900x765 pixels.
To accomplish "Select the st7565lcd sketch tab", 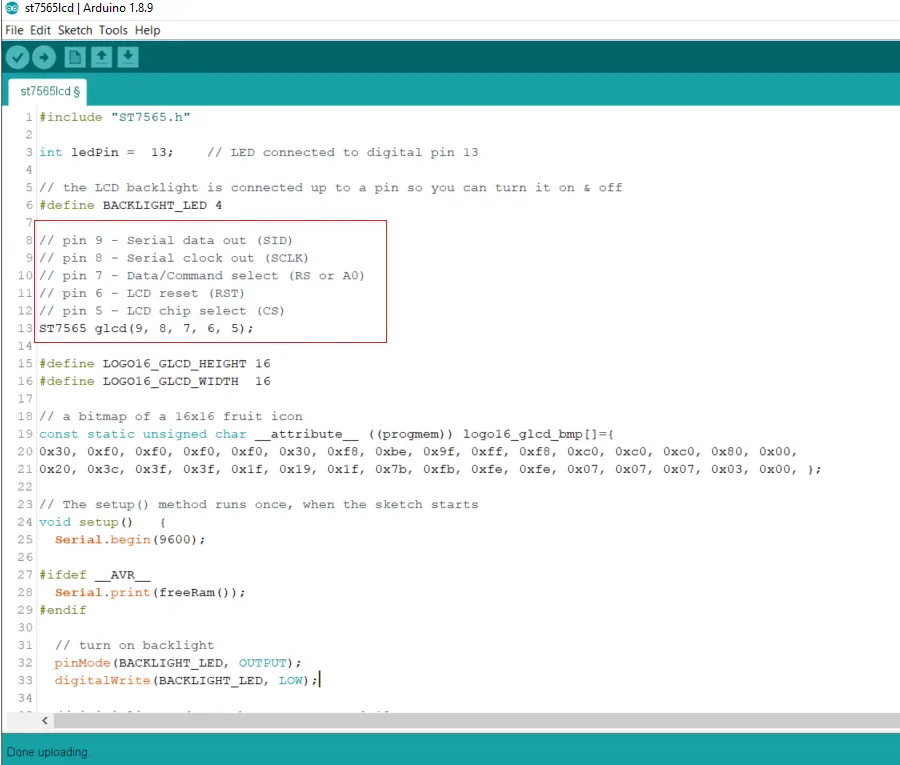I will (x=47, y=91).
